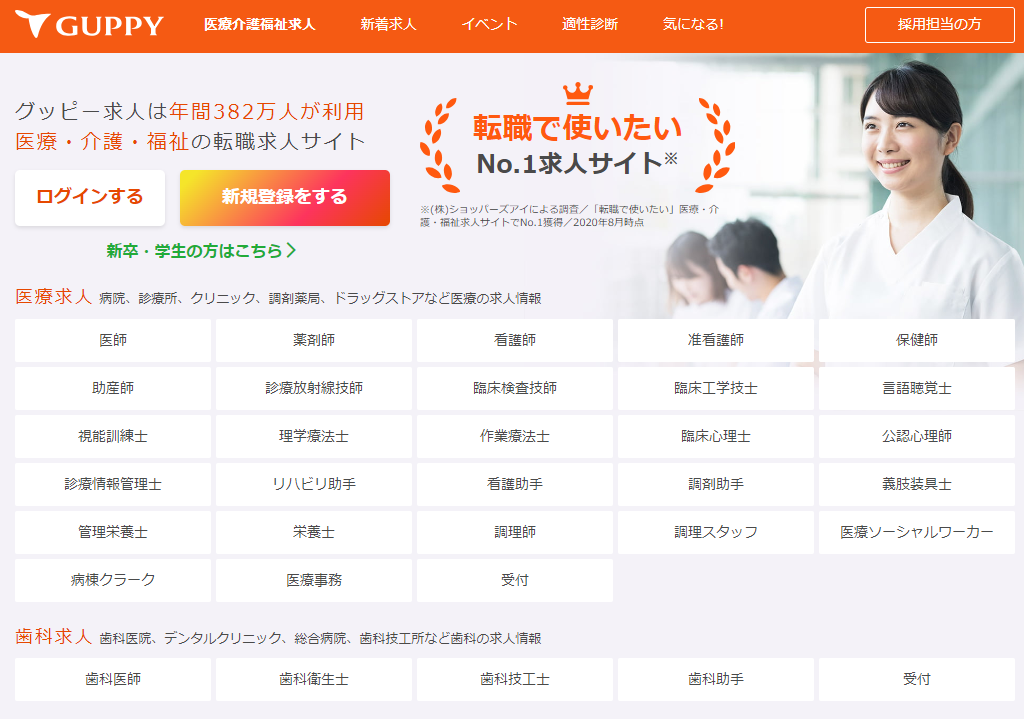Open 新着求人 in the header

[388, 25]
